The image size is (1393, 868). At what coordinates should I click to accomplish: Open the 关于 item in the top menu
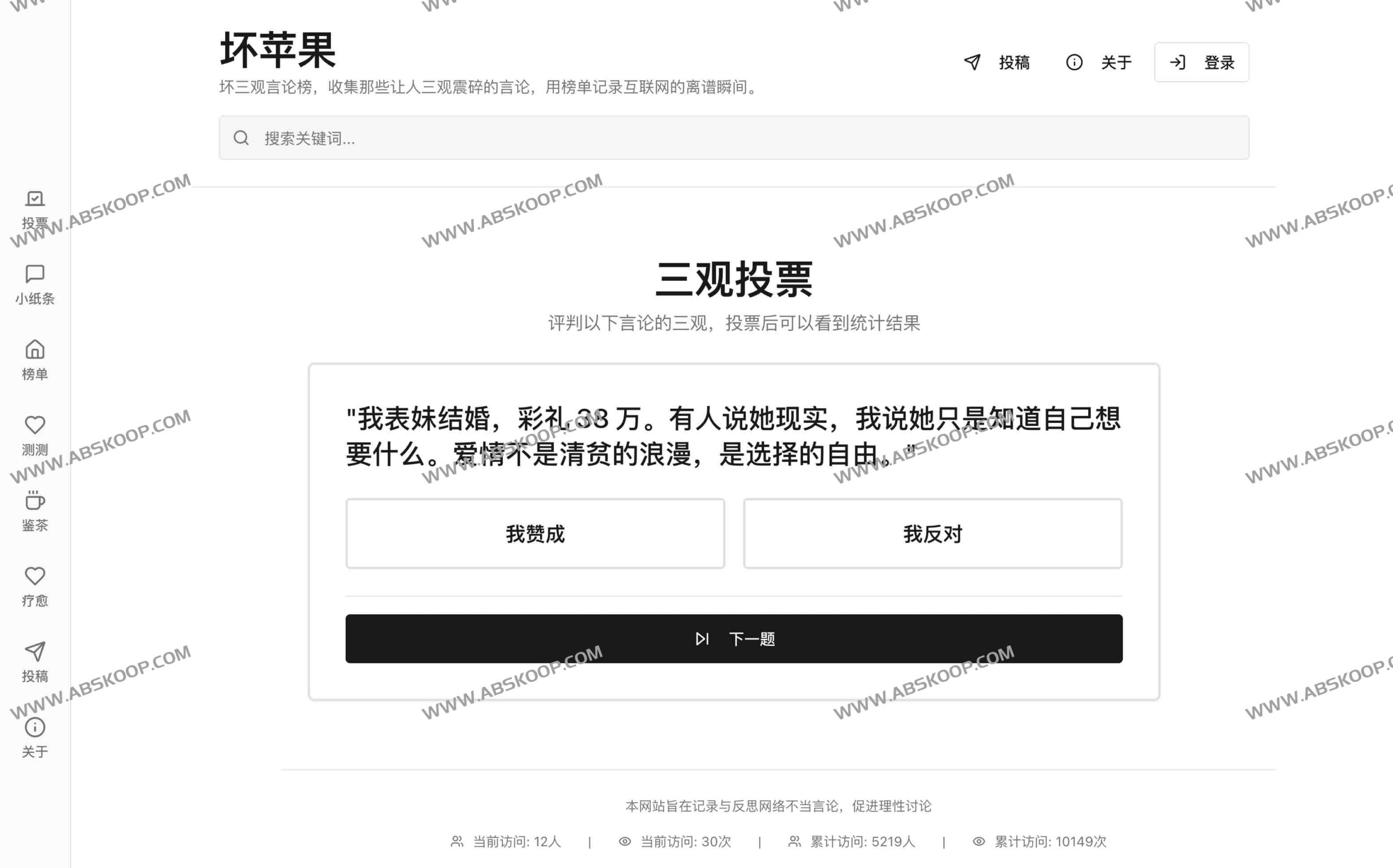point(1116,63)
